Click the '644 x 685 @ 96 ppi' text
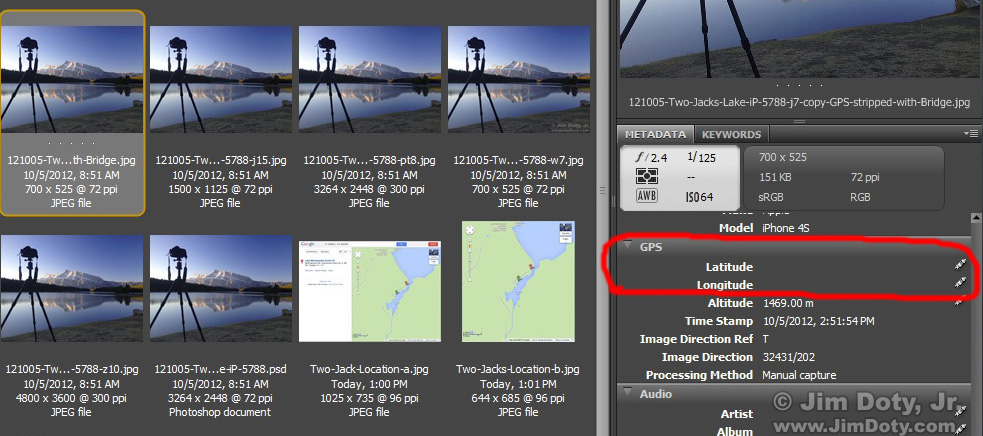The image size is (983, 436). [518, 398]
